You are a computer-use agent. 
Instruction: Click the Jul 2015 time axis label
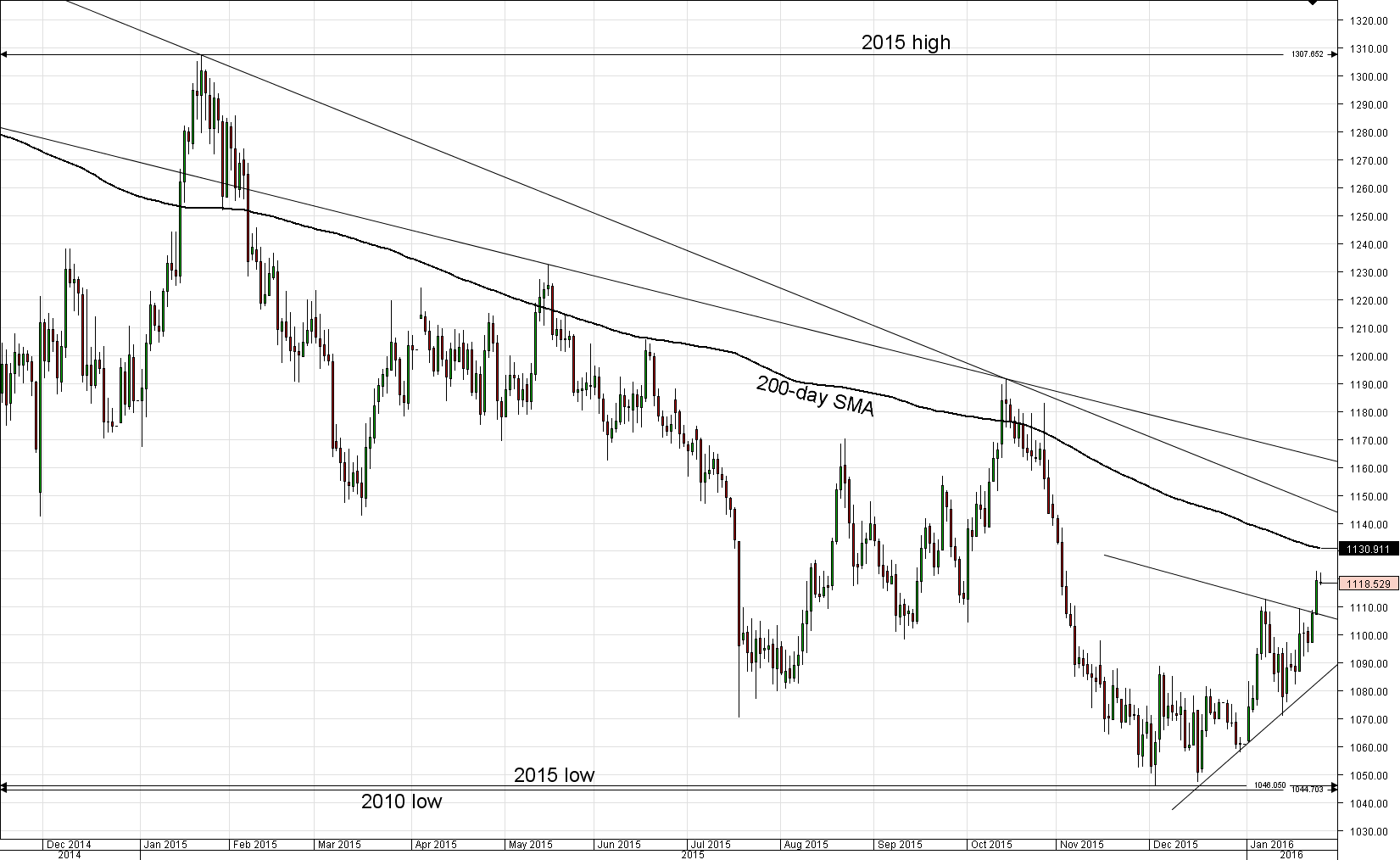tap(710, 845)
